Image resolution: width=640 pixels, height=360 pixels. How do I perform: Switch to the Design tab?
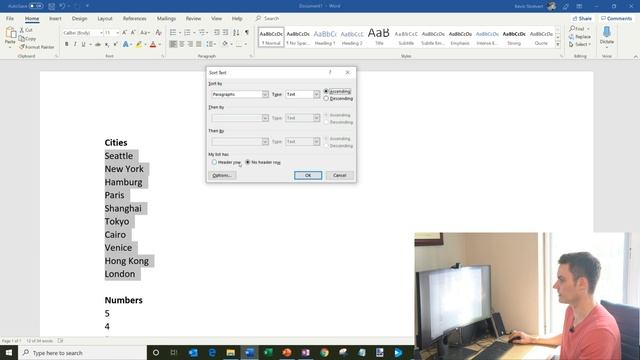pos(79,18)
